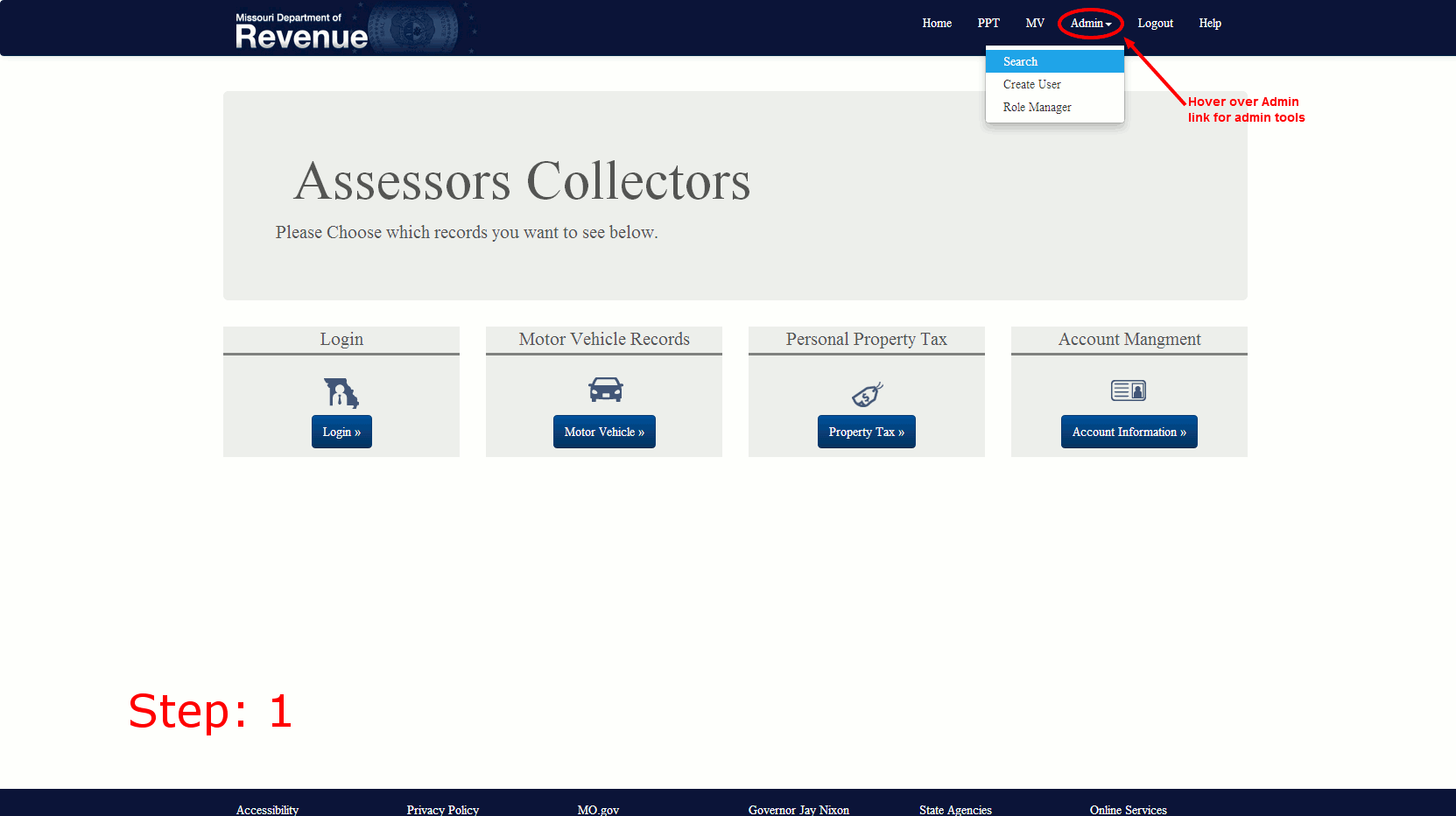The image size is (1456, 816).
Task: Select Search from the Admin dropdown
Action: coord(1020,62)
